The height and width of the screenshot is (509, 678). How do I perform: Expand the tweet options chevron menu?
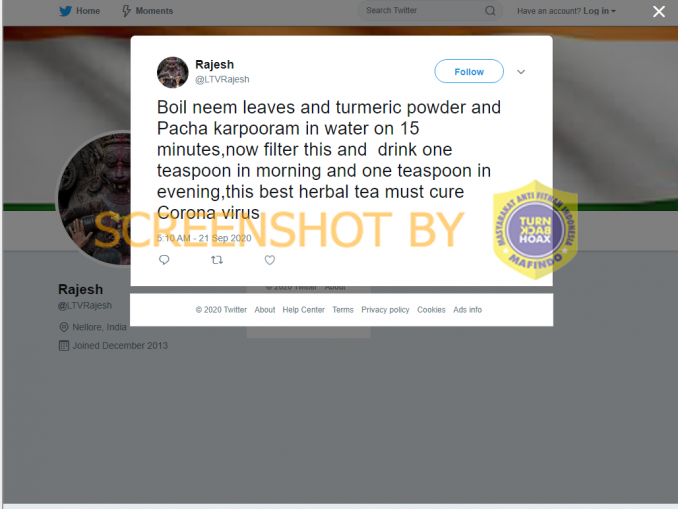(x=521, y=72)
